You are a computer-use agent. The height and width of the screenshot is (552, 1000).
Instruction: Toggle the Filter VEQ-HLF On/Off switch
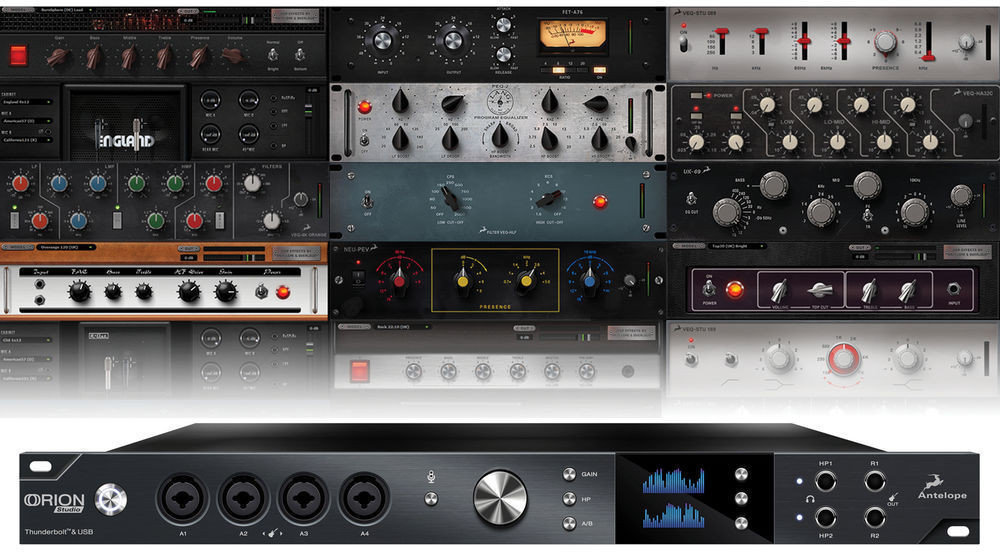367,202
